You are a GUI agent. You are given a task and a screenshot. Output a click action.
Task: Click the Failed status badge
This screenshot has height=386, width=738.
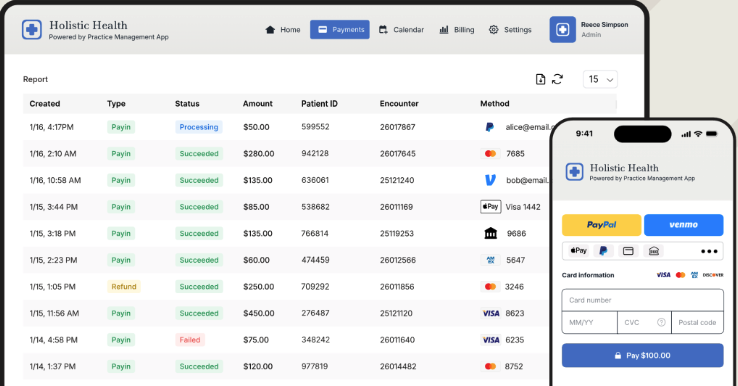[190, 340]
